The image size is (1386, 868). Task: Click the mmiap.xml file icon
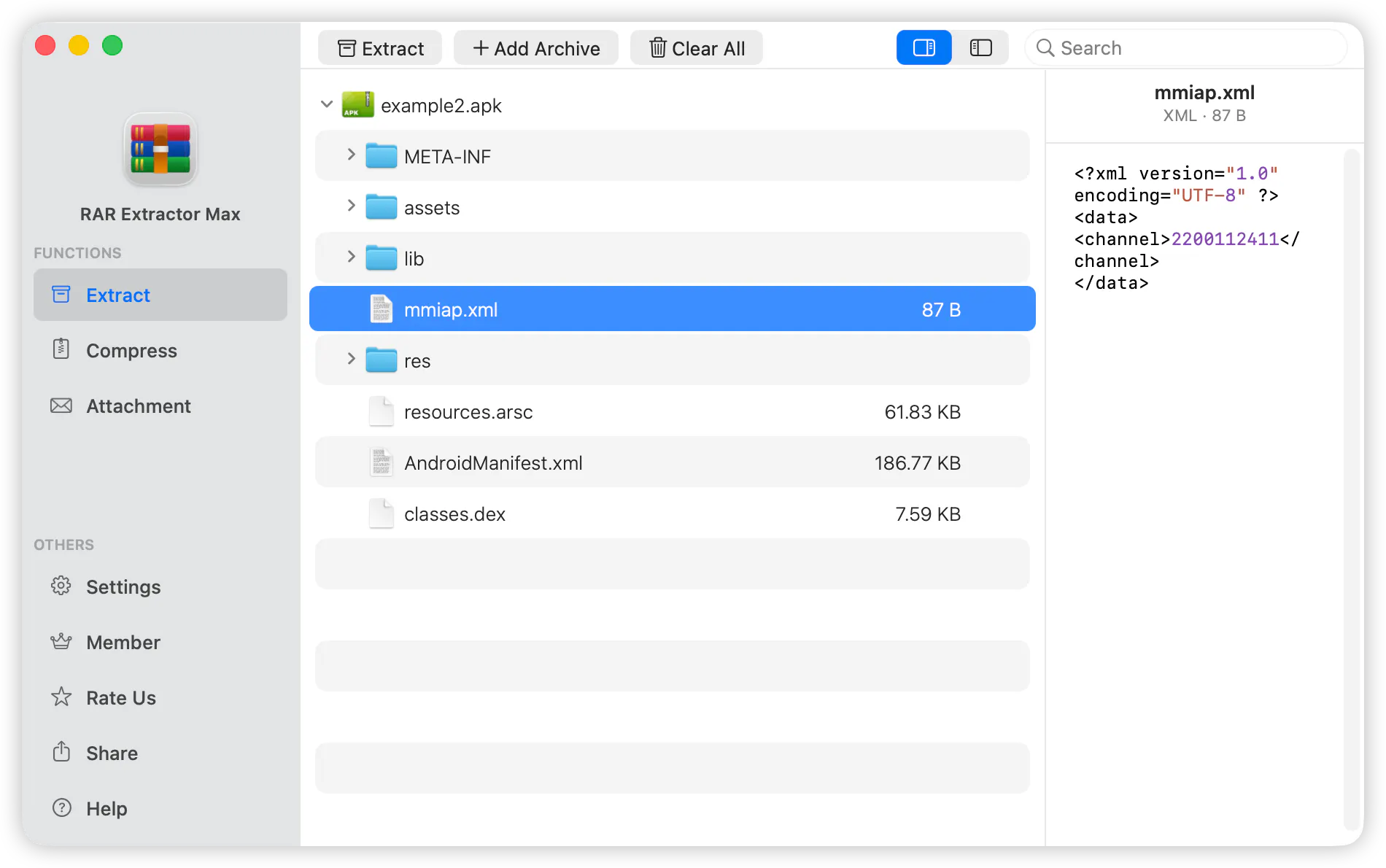pyautogui.click(x=381, y=309)
